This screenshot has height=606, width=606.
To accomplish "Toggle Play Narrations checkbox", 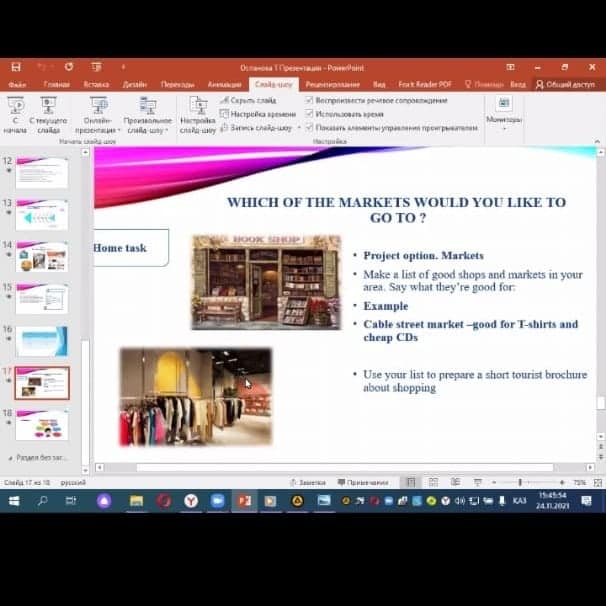I will (x=310, y=101).
